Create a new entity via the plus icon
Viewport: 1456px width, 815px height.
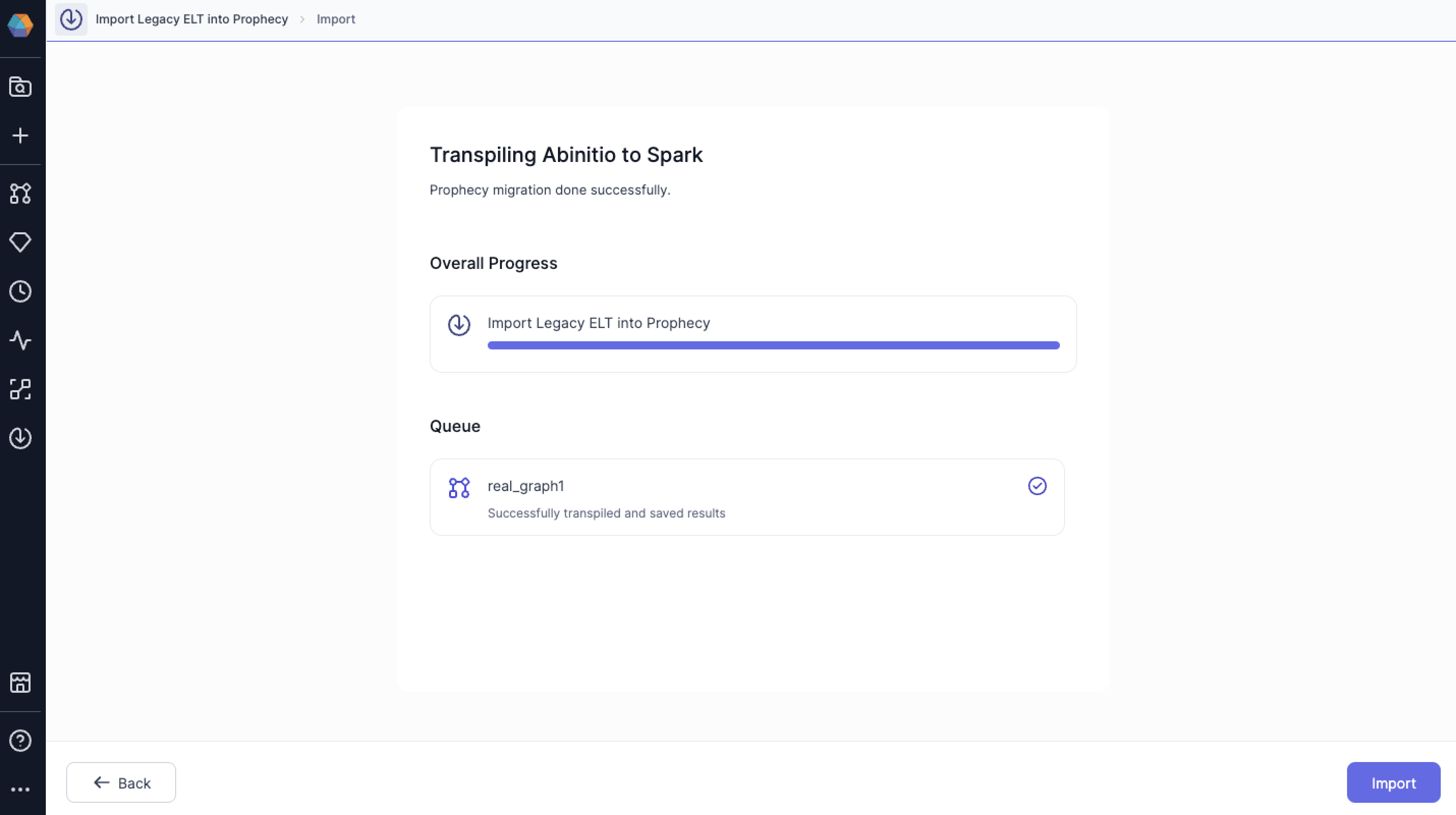[20, 135]
